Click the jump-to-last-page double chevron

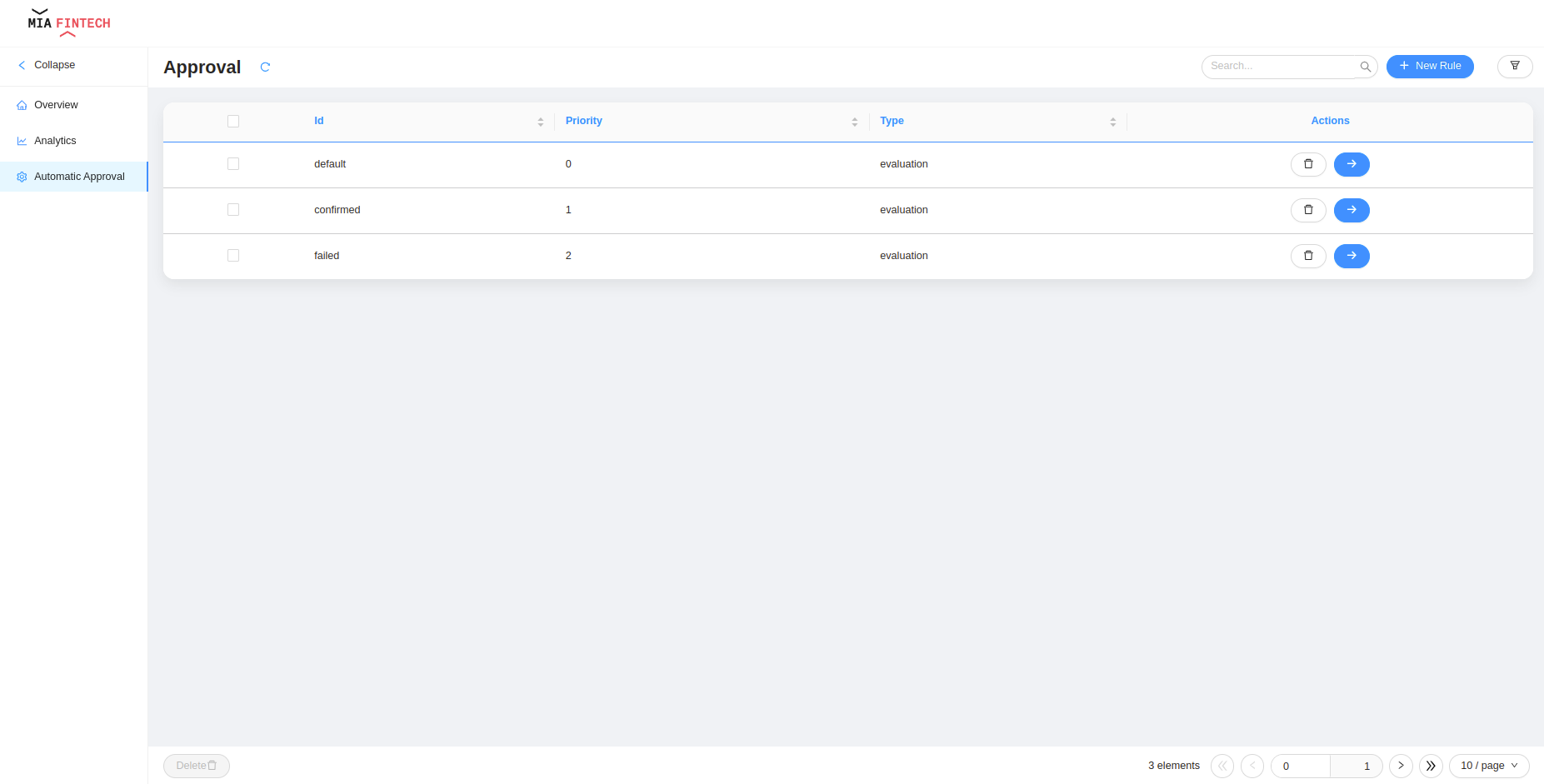point(1431,766)
